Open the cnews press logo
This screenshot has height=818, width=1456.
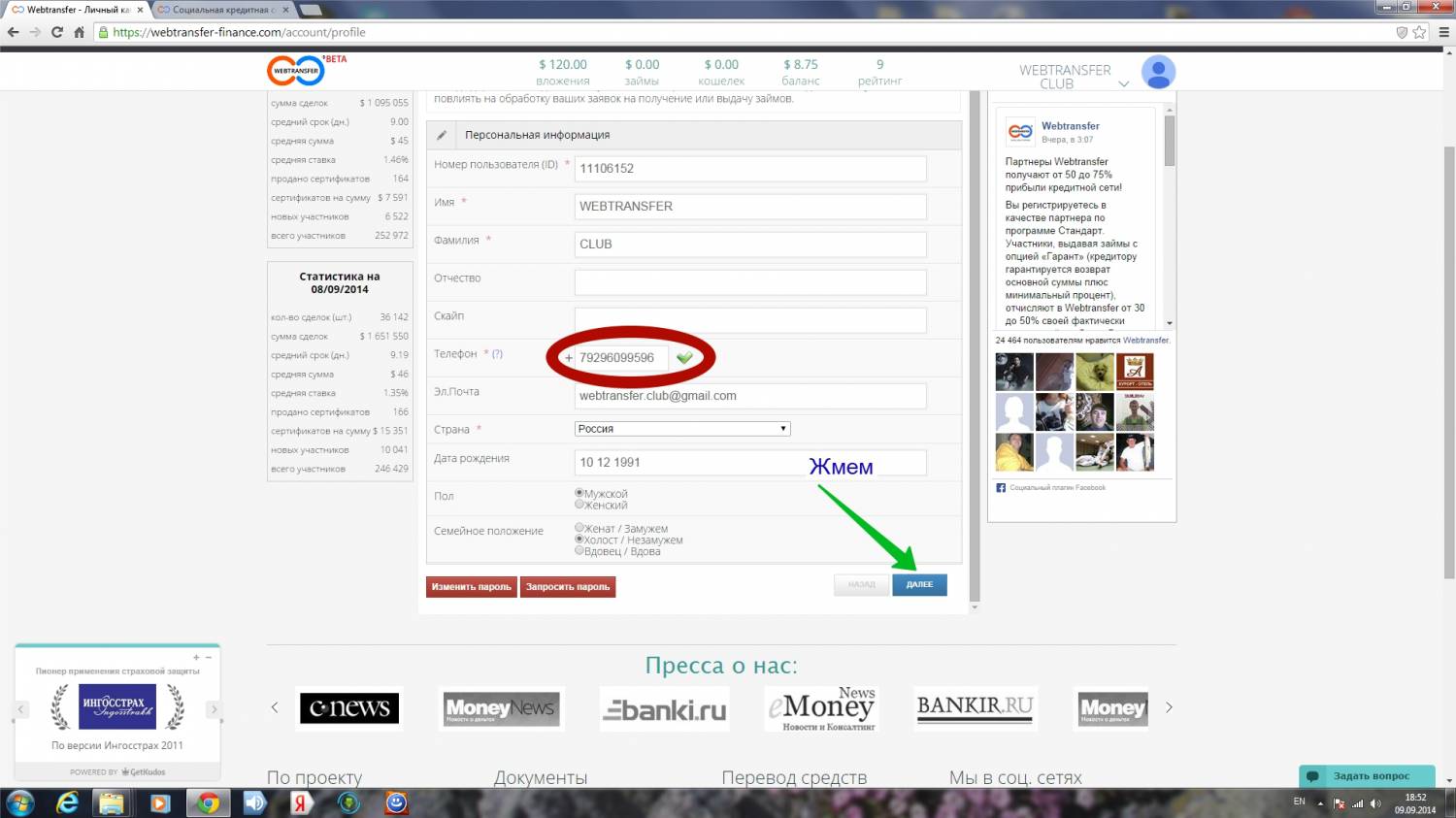pyautogui.click(x=349, y=708)
